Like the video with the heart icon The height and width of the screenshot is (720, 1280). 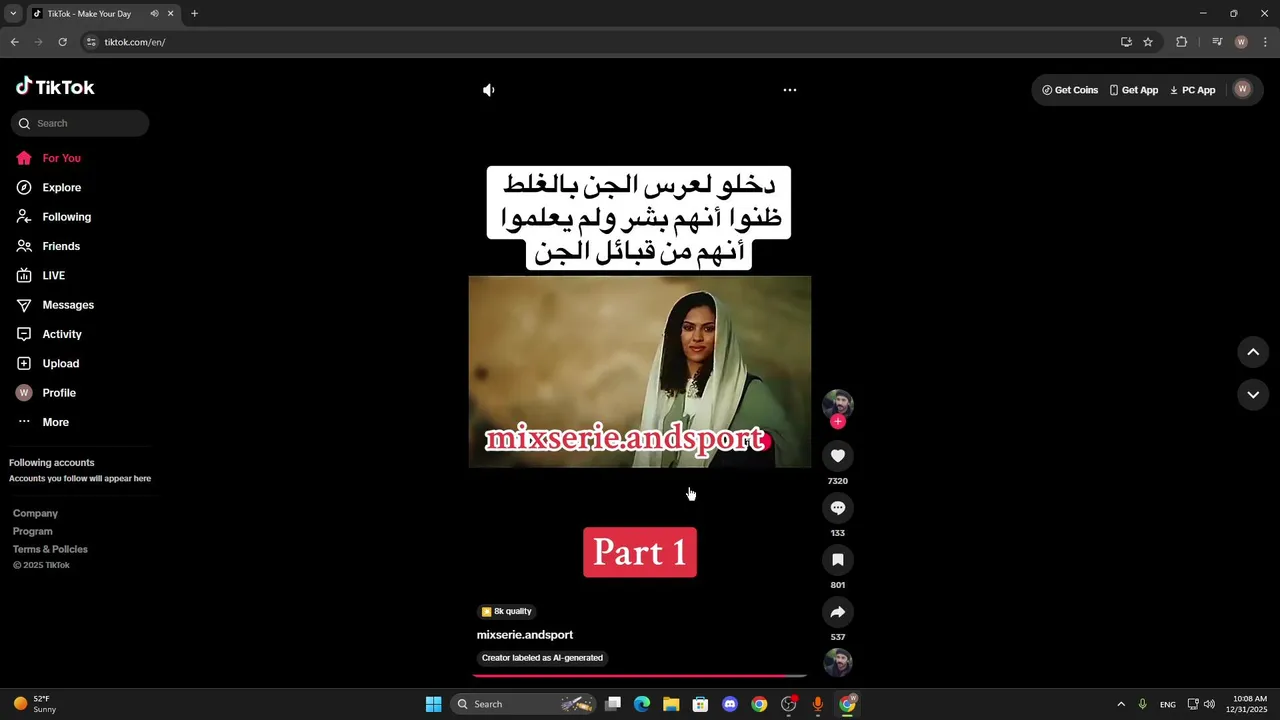[838, 456]
